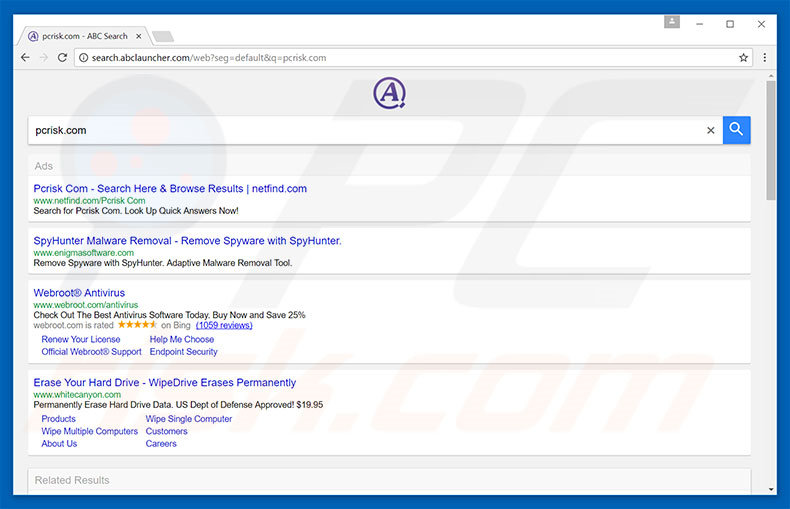
Task: Open Endpoint Security sitelink
Action: [183, 352]
